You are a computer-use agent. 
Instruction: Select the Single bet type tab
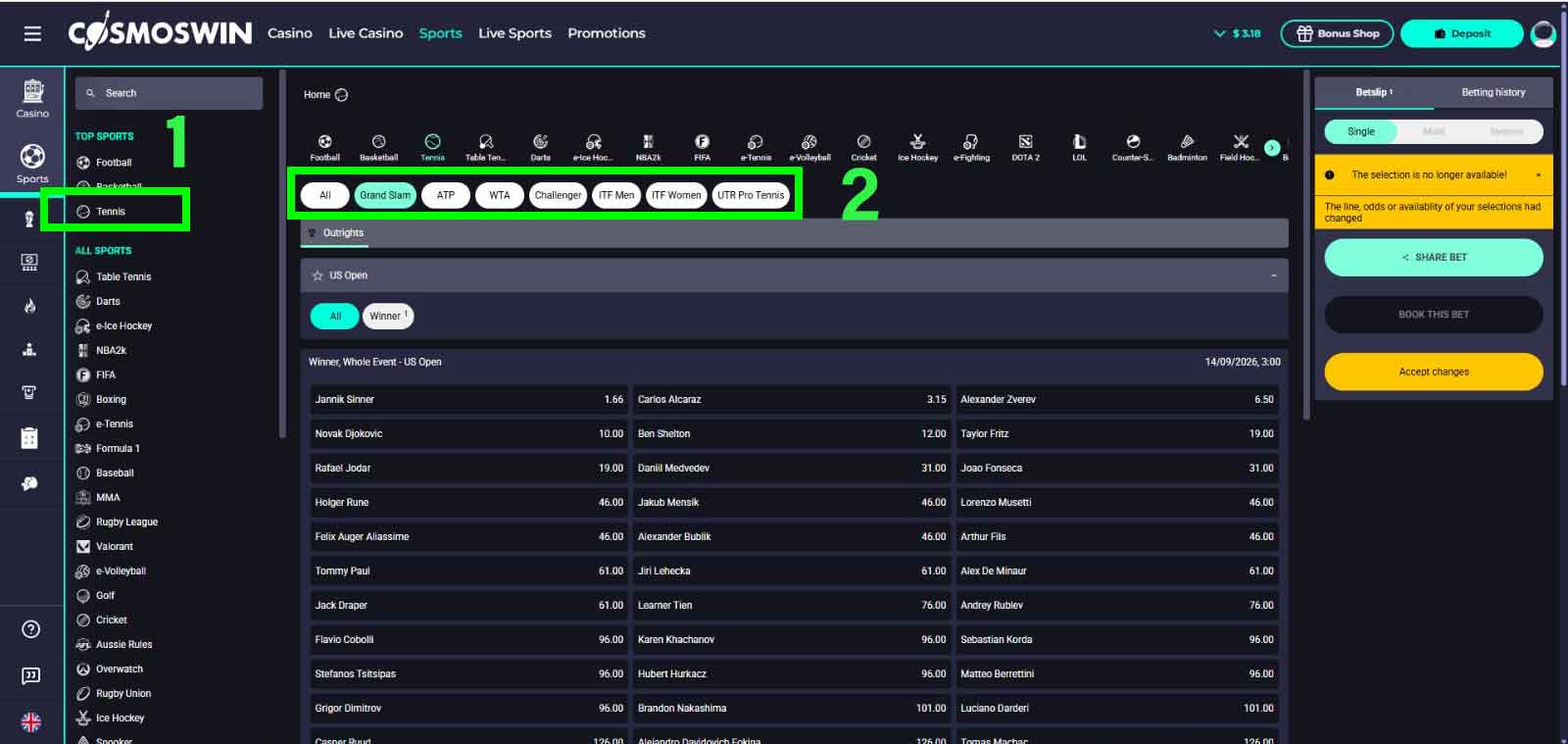coord(1361,131)
